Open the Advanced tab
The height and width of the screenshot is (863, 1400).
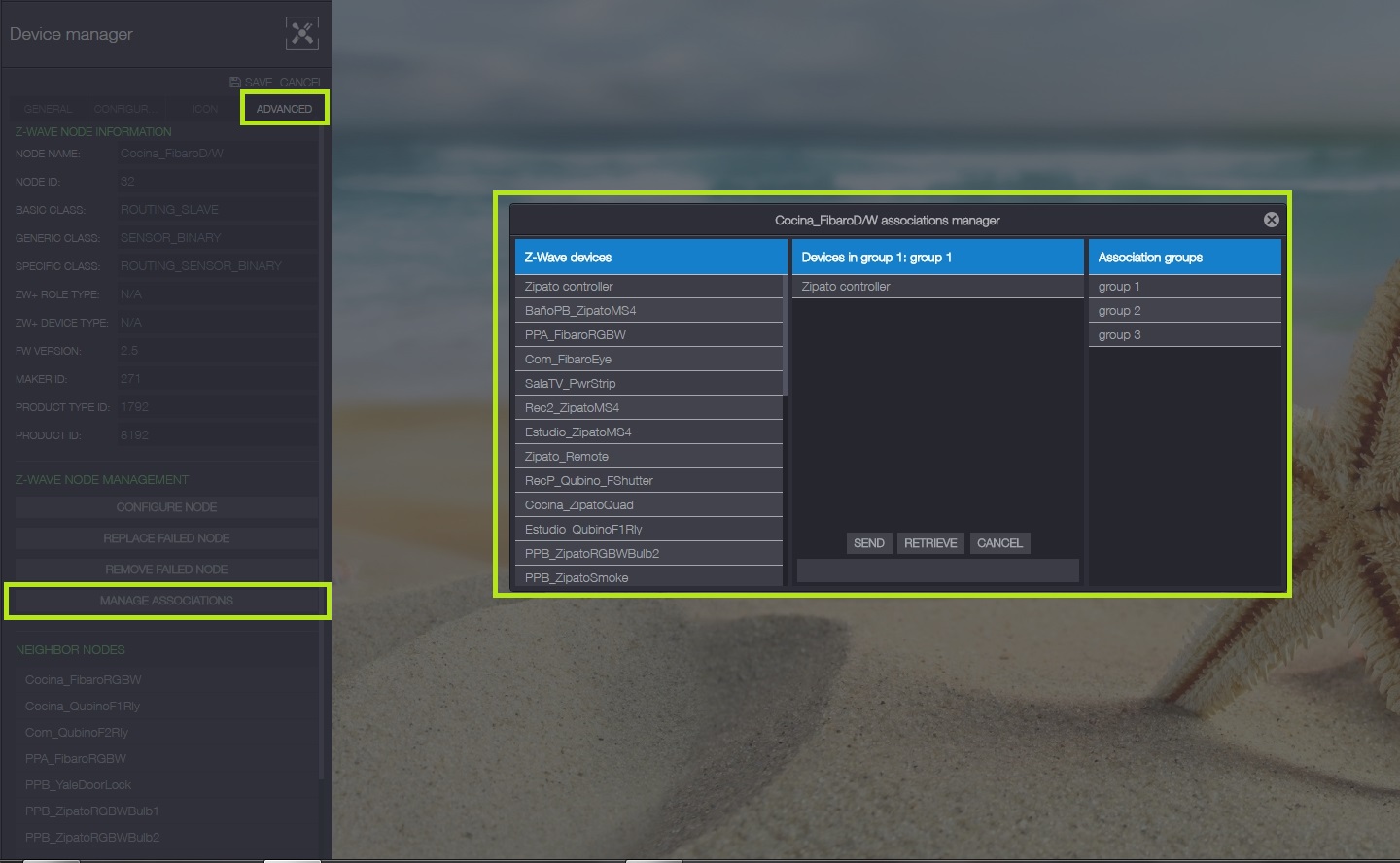[x=284, y=109]
